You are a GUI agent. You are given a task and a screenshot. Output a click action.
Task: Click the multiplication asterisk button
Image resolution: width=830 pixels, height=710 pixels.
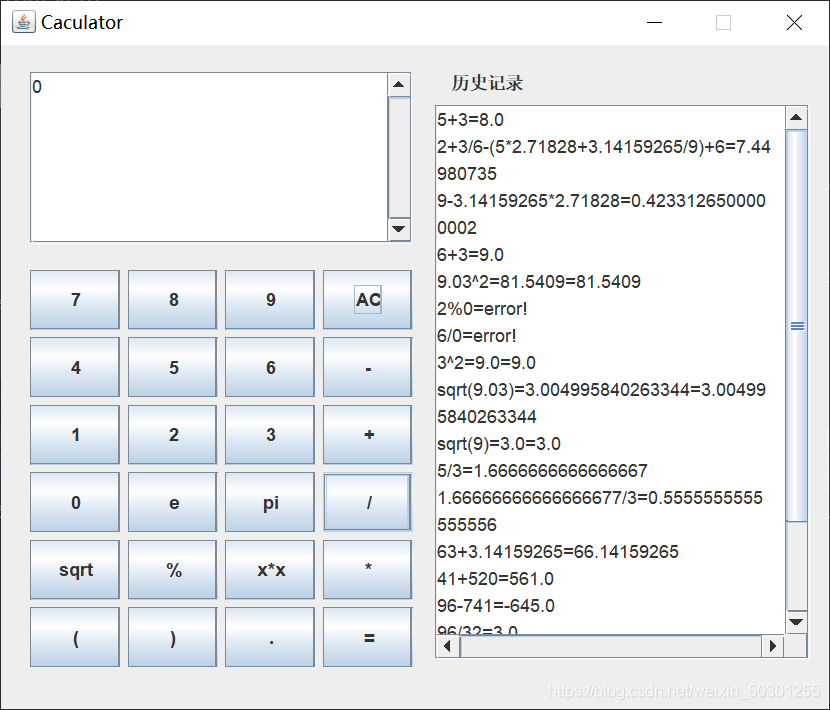(367, 569)
